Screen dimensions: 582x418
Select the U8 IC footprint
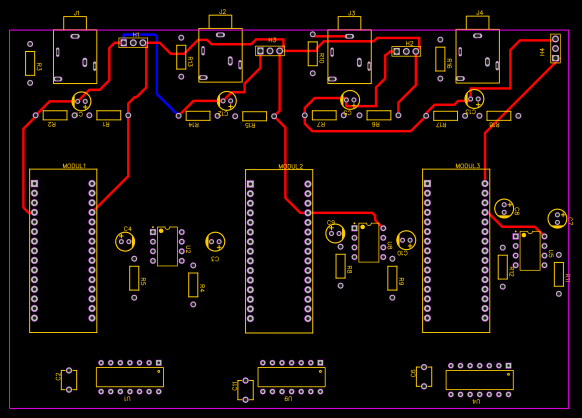coord(369,242)
